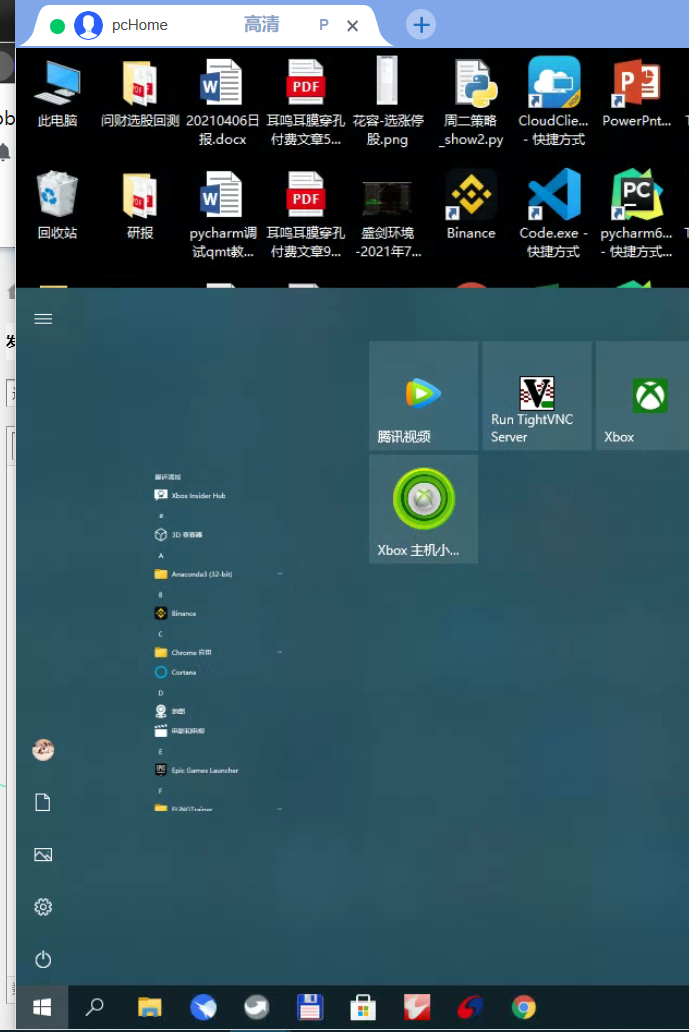Open the 腾讯视频 tile
The height and width of the screenshot is (1032, 689).
[424, 396]
